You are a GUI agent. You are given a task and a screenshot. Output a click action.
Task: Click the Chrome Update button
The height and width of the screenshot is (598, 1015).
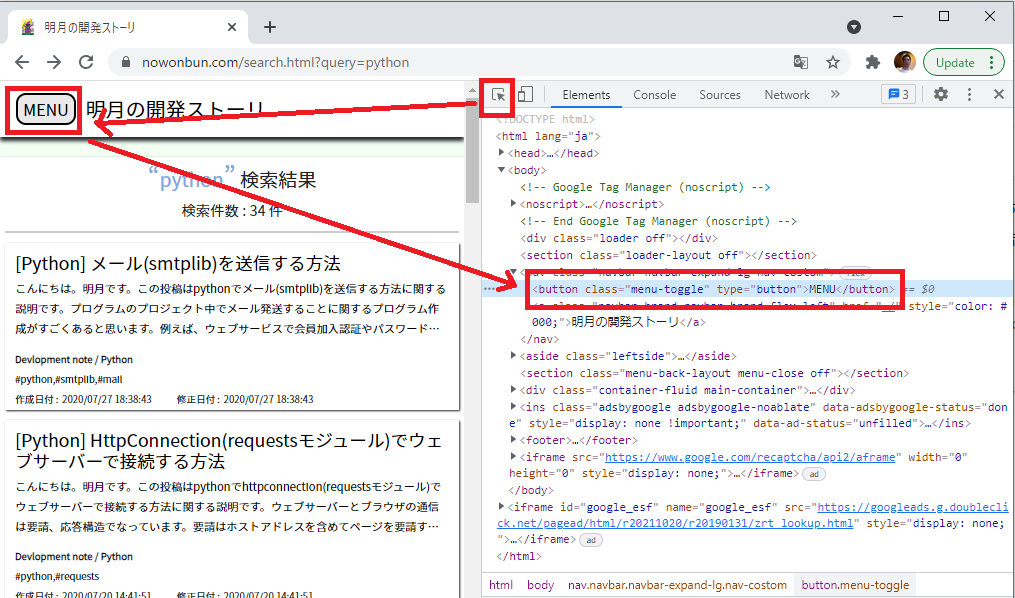coord(955,63)
